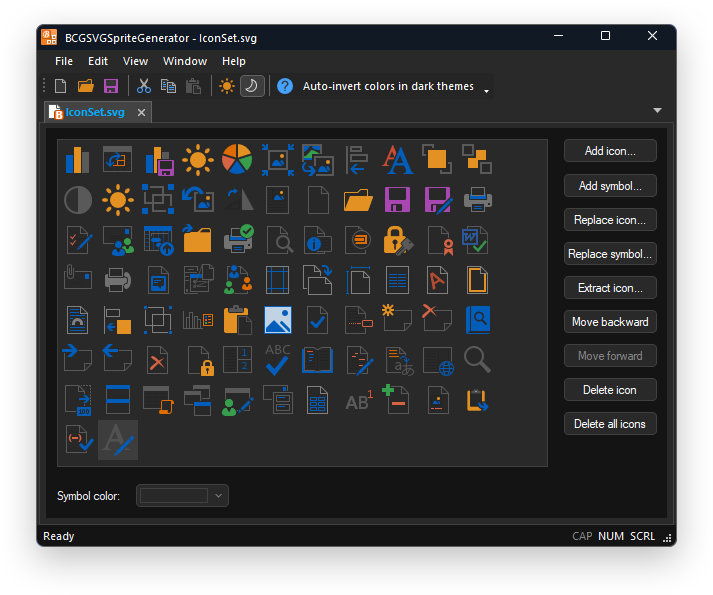
Task: Click the Cut scissors toolbar icon
Action: click(144, 86)
